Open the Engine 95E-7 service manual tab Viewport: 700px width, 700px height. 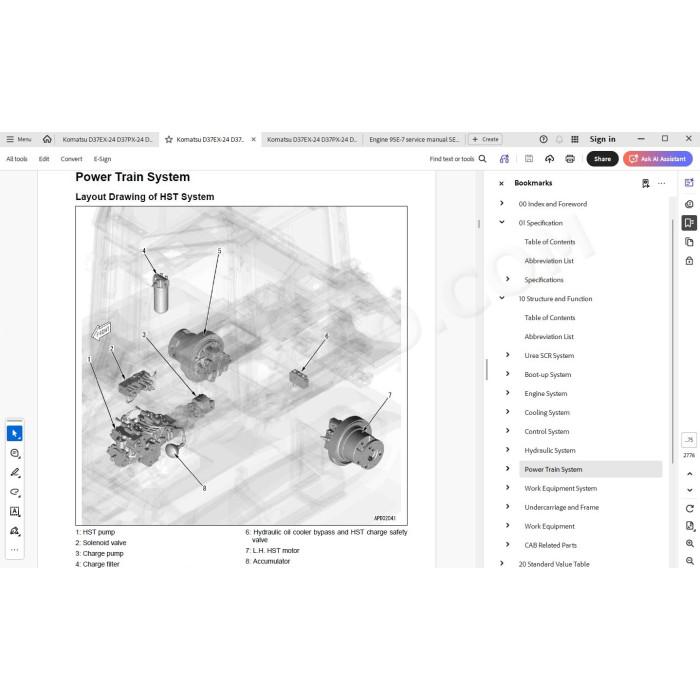click(414, 140)
